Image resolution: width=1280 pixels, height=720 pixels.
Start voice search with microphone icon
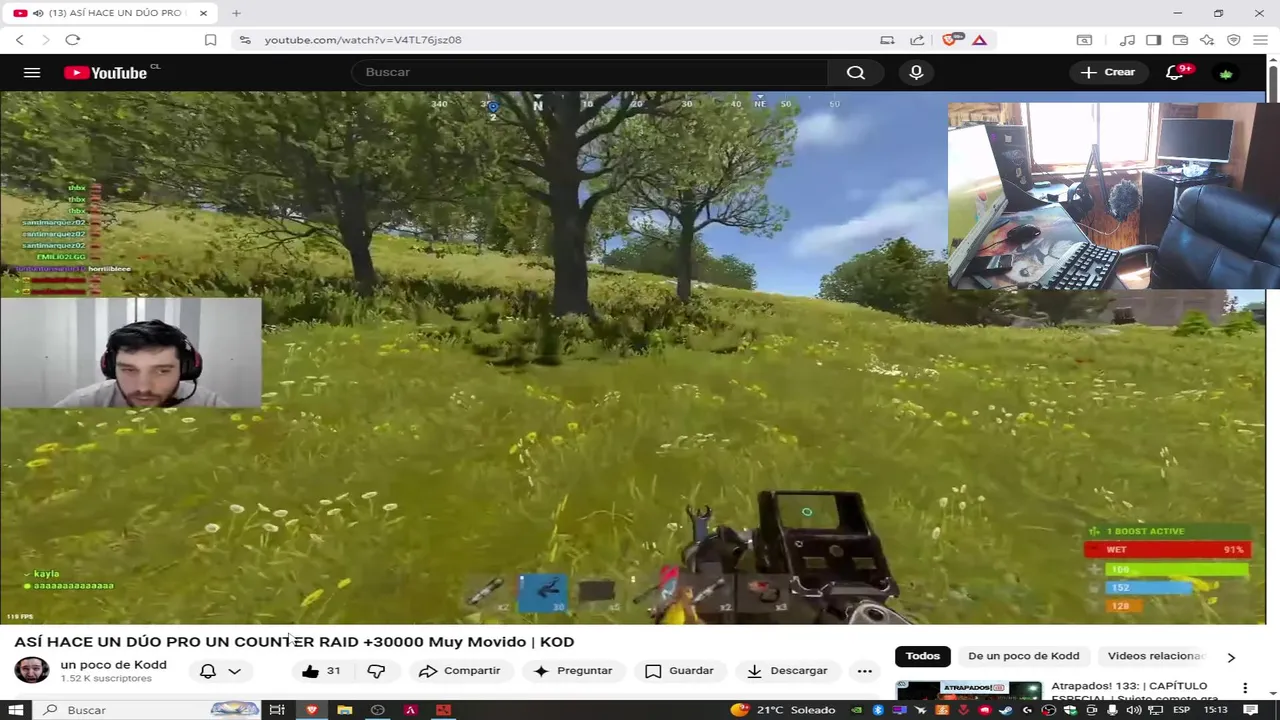click(x=916, y=72)
